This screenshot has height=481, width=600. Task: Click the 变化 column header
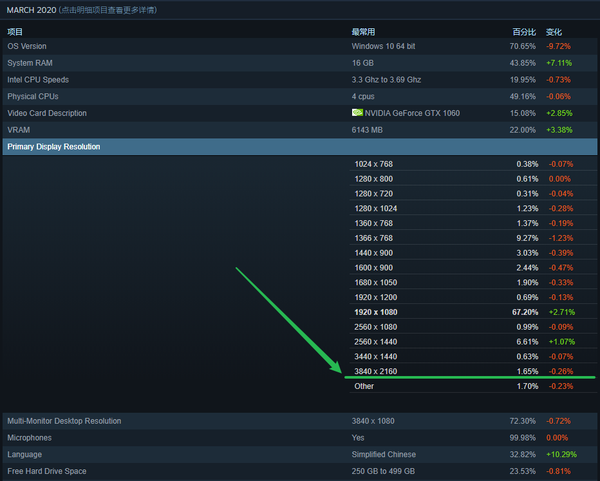click(554, 32)
